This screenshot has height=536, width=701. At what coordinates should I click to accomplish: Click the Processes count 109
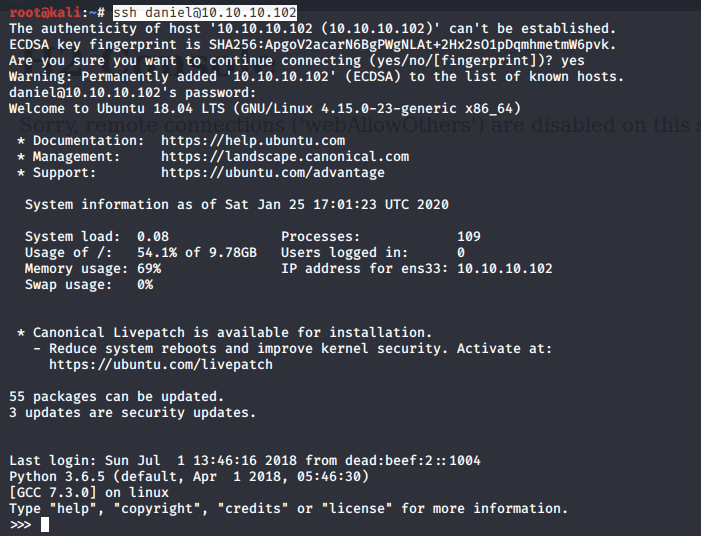click(468, 237)
